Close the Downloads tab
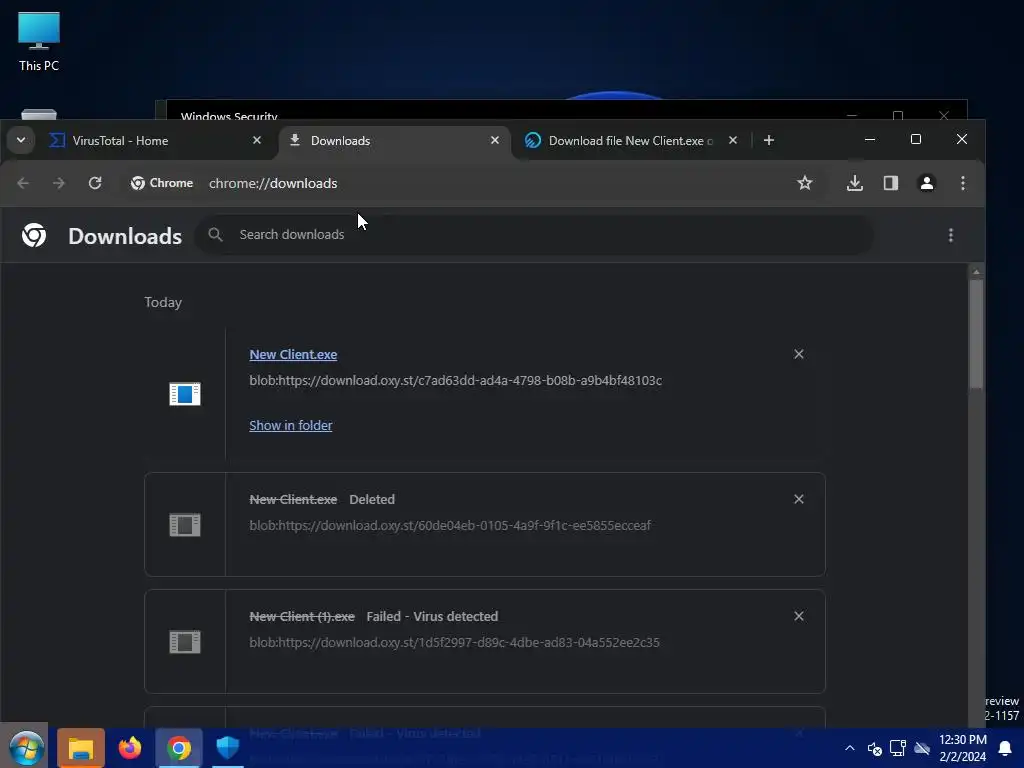The height and width of the screenshot is (768, 1024). (x=494, y=140)
